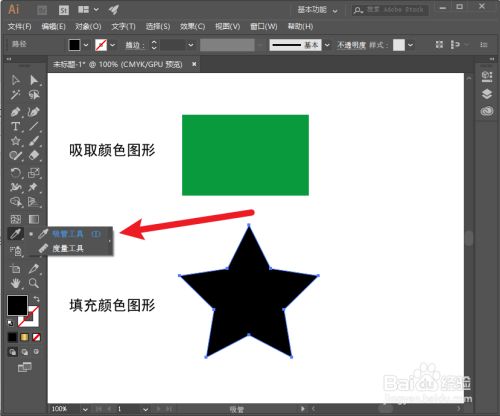The width and height of the screenshot is (500, 416).
Task: Select the Perspective Grid tool
Action: point(34,202)
